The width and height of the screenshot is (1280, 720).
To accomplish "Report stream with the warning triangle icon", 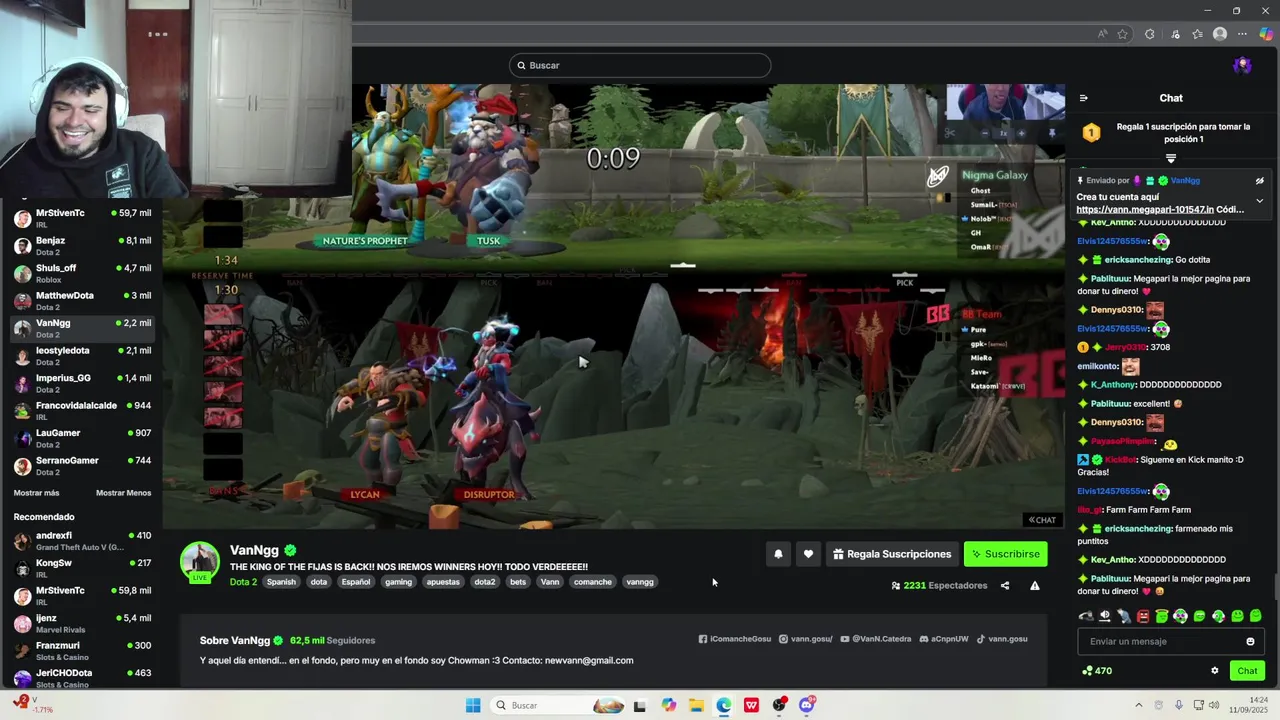I will [x=1035, y=586].
